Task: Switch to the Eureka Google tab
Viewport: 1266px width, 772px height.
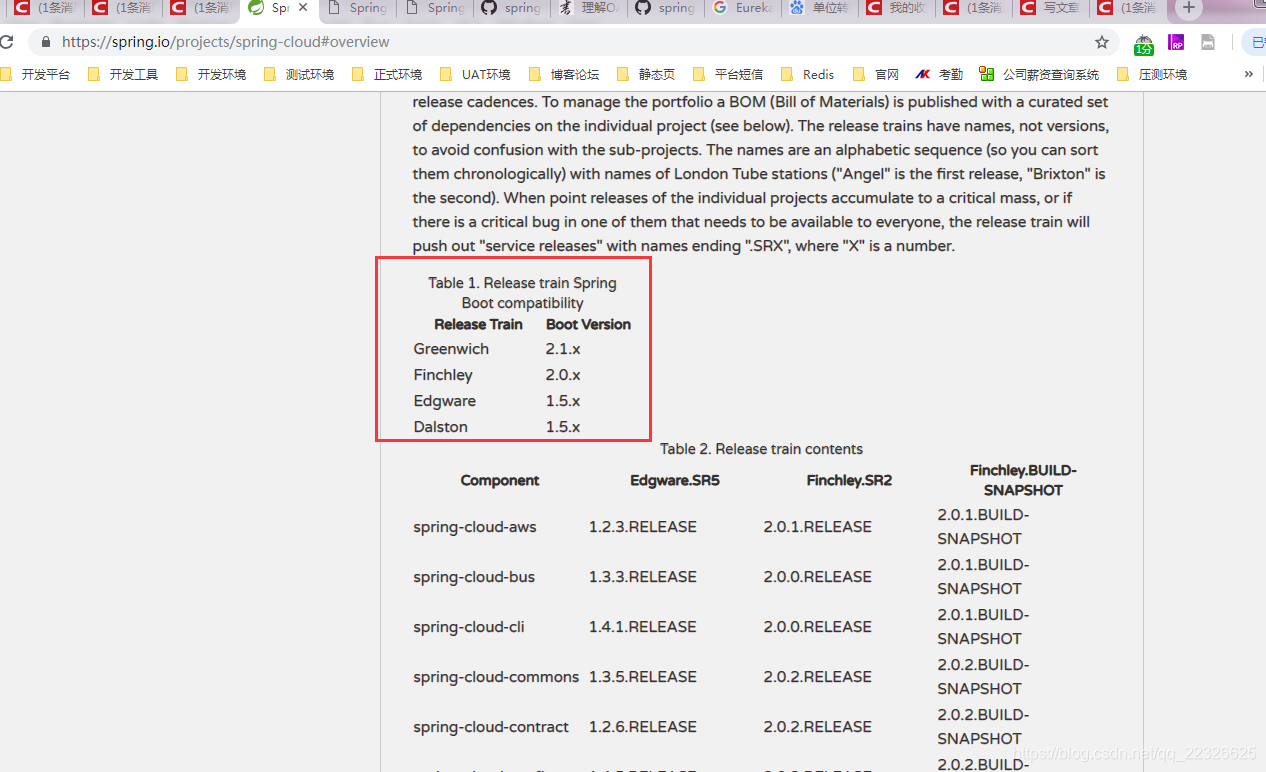Action: click(x=743, y=8)
